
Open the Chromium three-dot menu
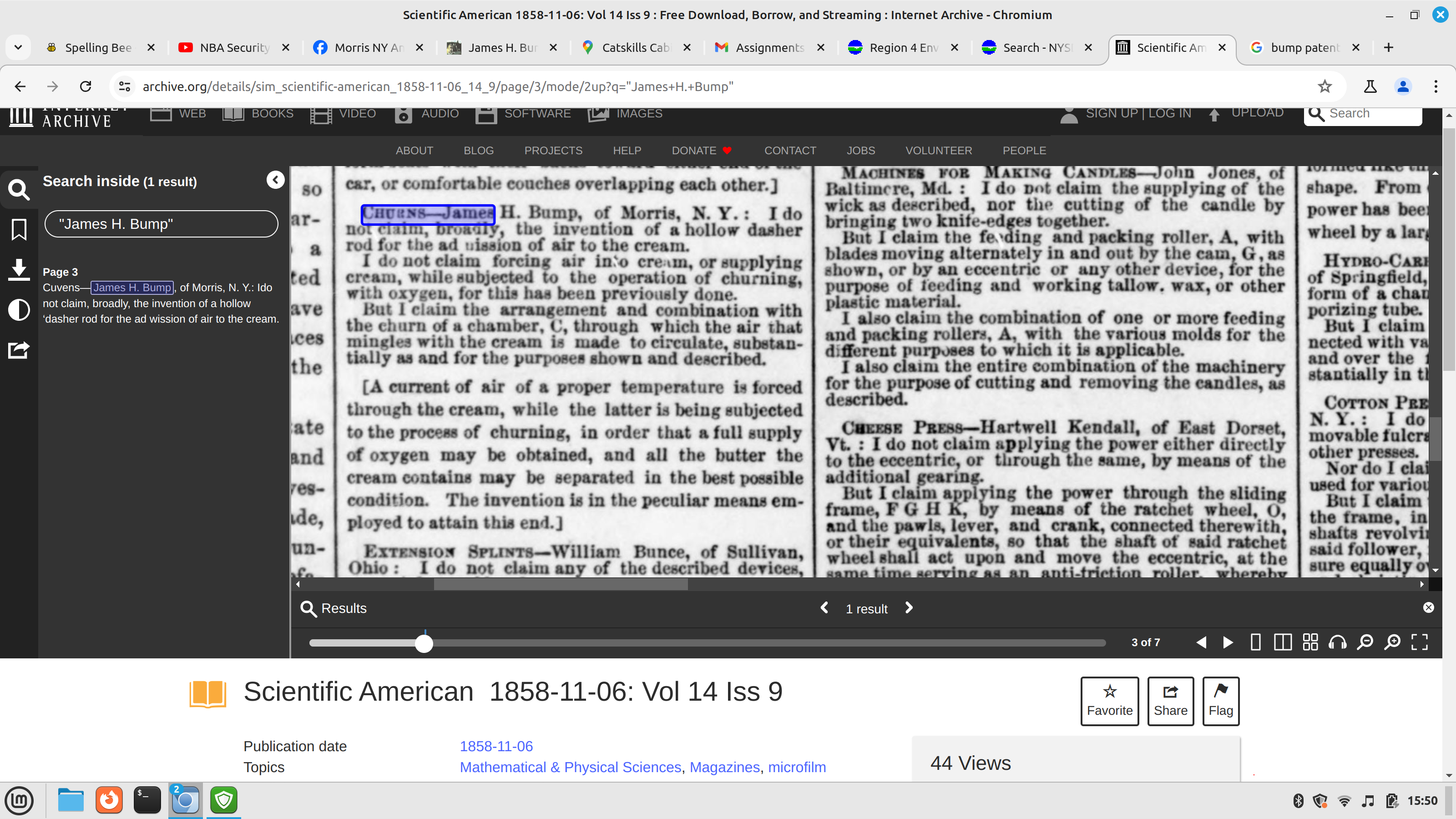click(x=1436, y=86)
